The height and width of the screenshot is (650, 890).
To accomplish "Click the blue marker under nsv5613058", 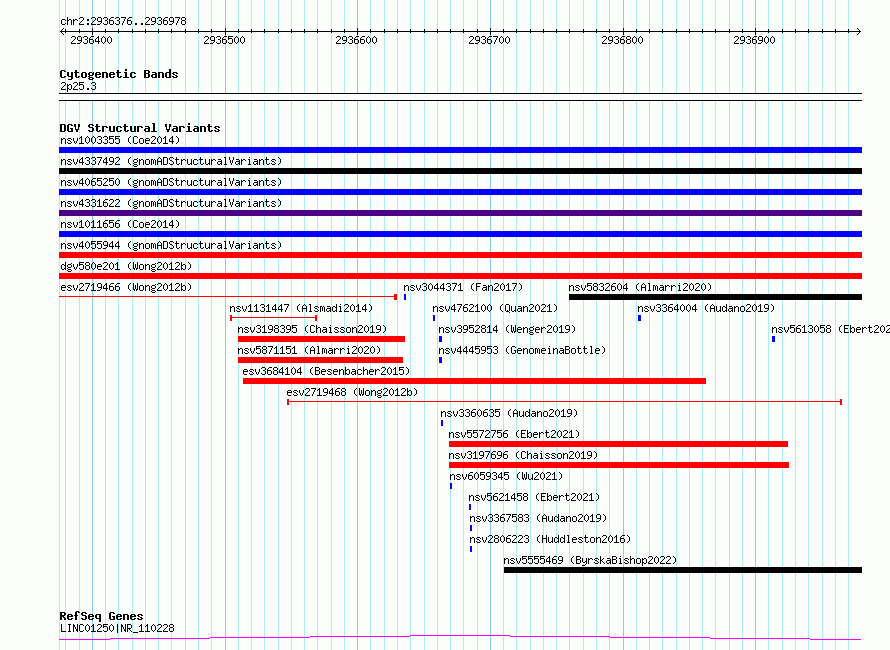I will pos(774,339).
